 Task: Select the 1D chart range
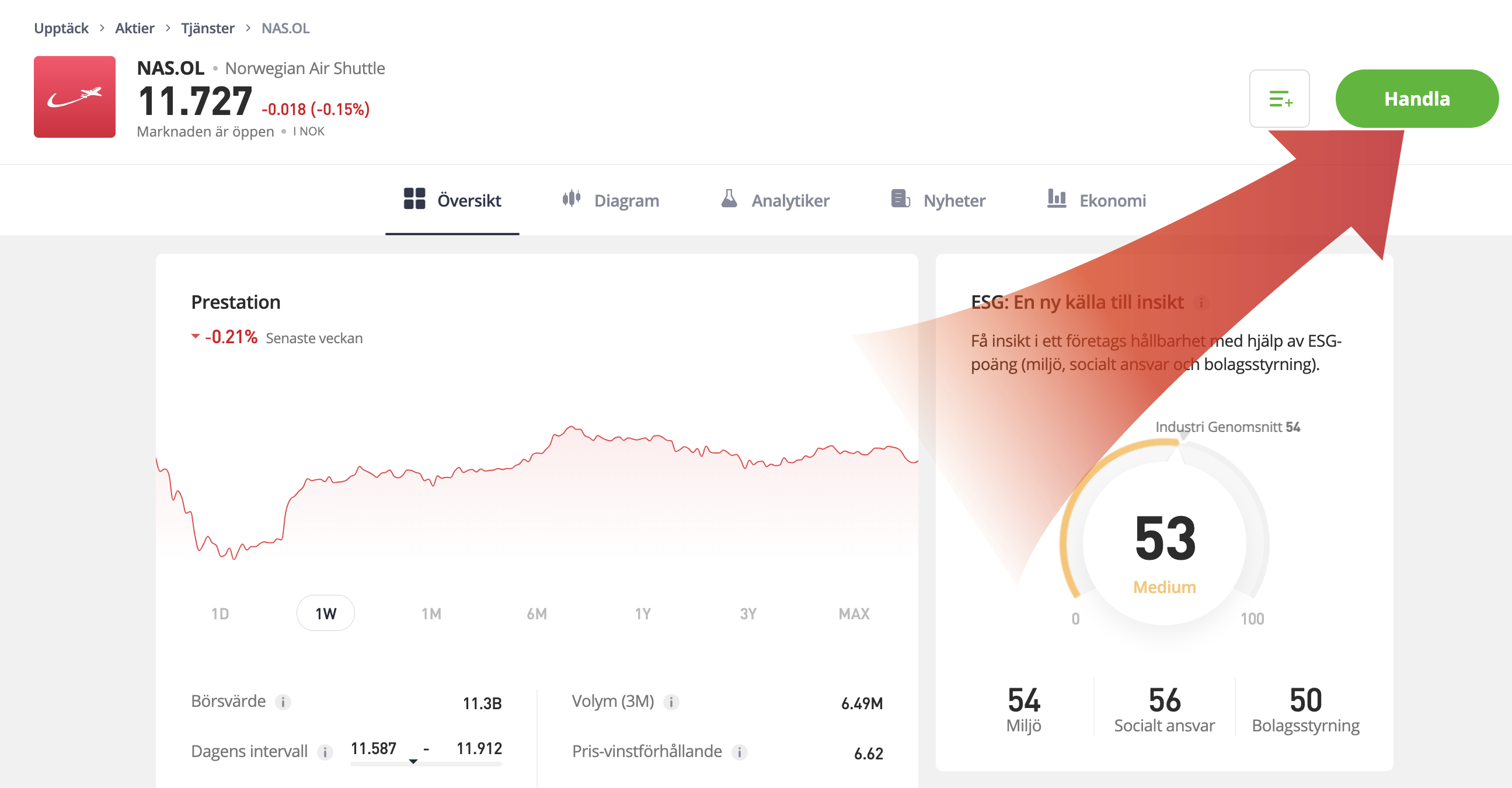[x=220, y=613]
